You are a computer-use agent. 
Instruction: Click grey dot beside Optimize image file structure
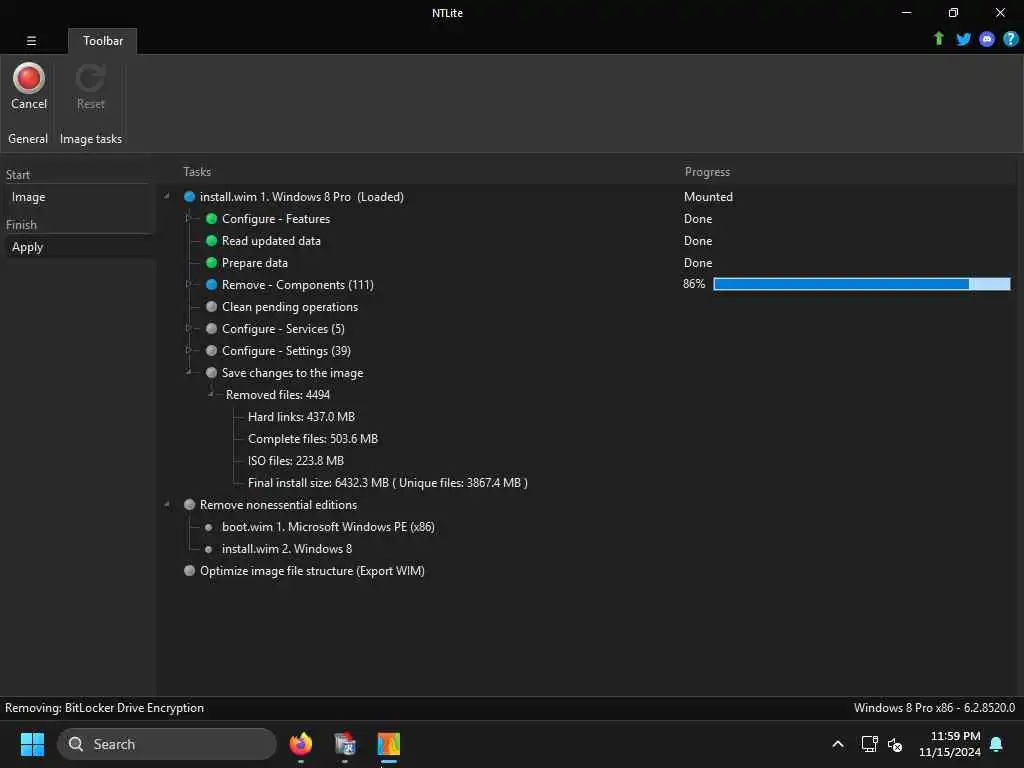pyautogui.click(x=189, y=570)
